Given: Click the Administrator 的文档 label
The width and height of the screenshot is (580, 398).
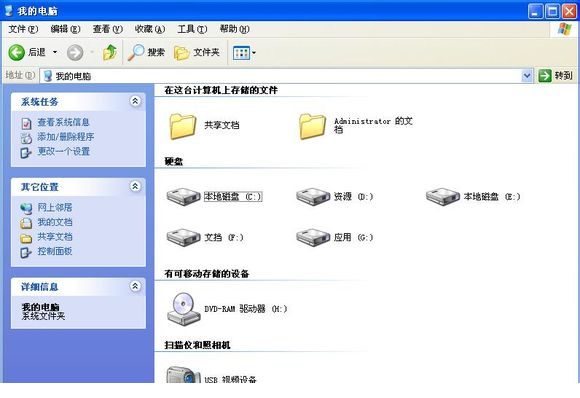Looking at the screenshot, I should [x=373, y=125].
